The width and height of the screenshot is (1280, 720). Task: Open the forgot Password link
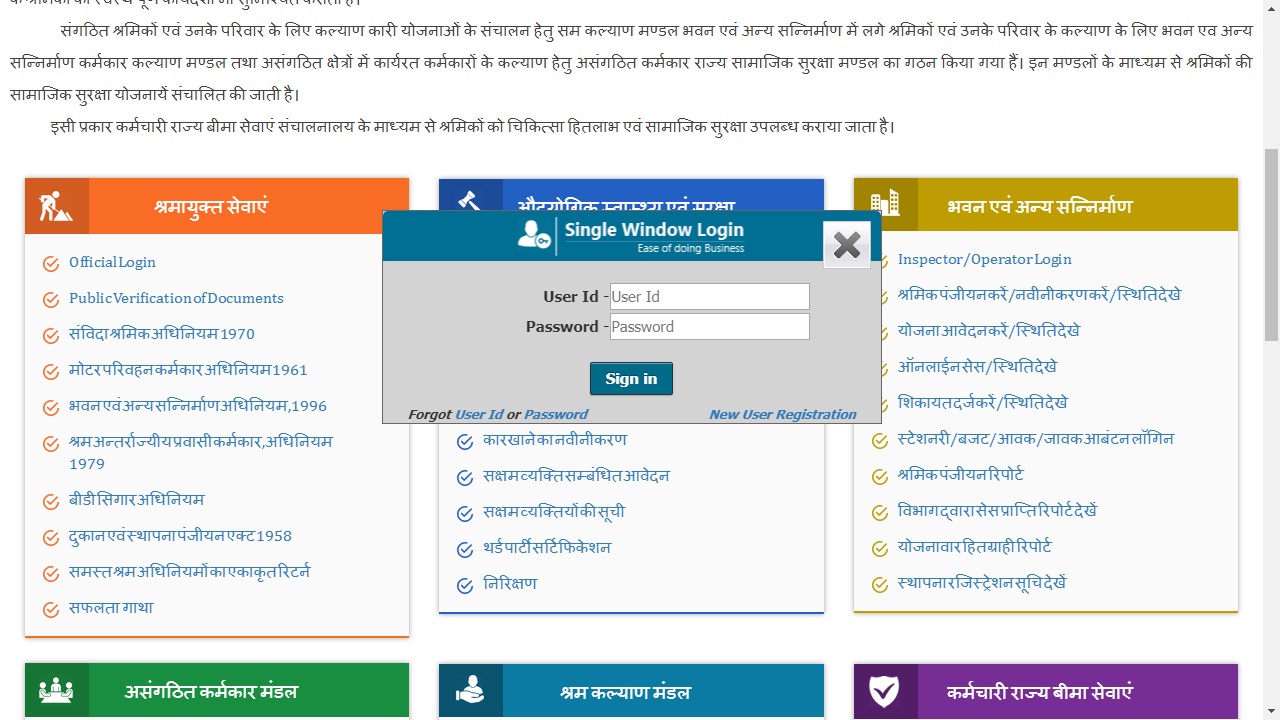[x=556, y=415]
